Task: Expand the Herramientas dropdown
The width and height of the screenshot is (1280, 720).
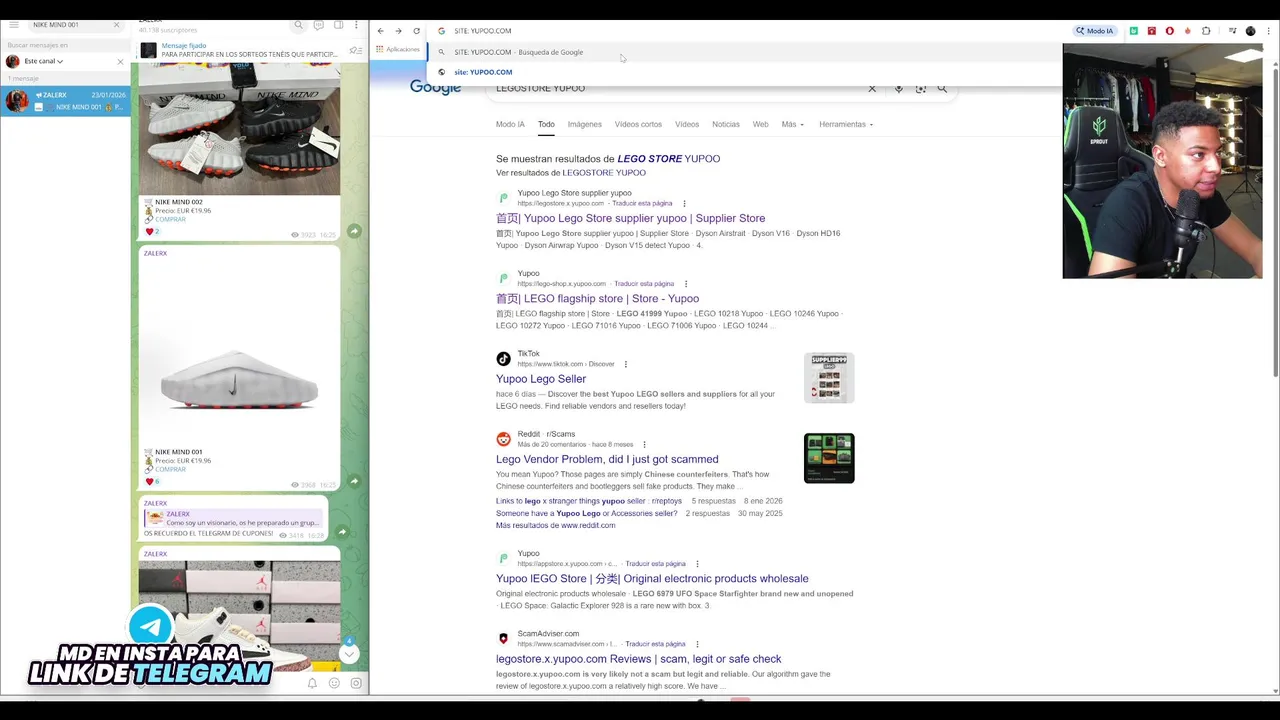Action: click(846, 124)
